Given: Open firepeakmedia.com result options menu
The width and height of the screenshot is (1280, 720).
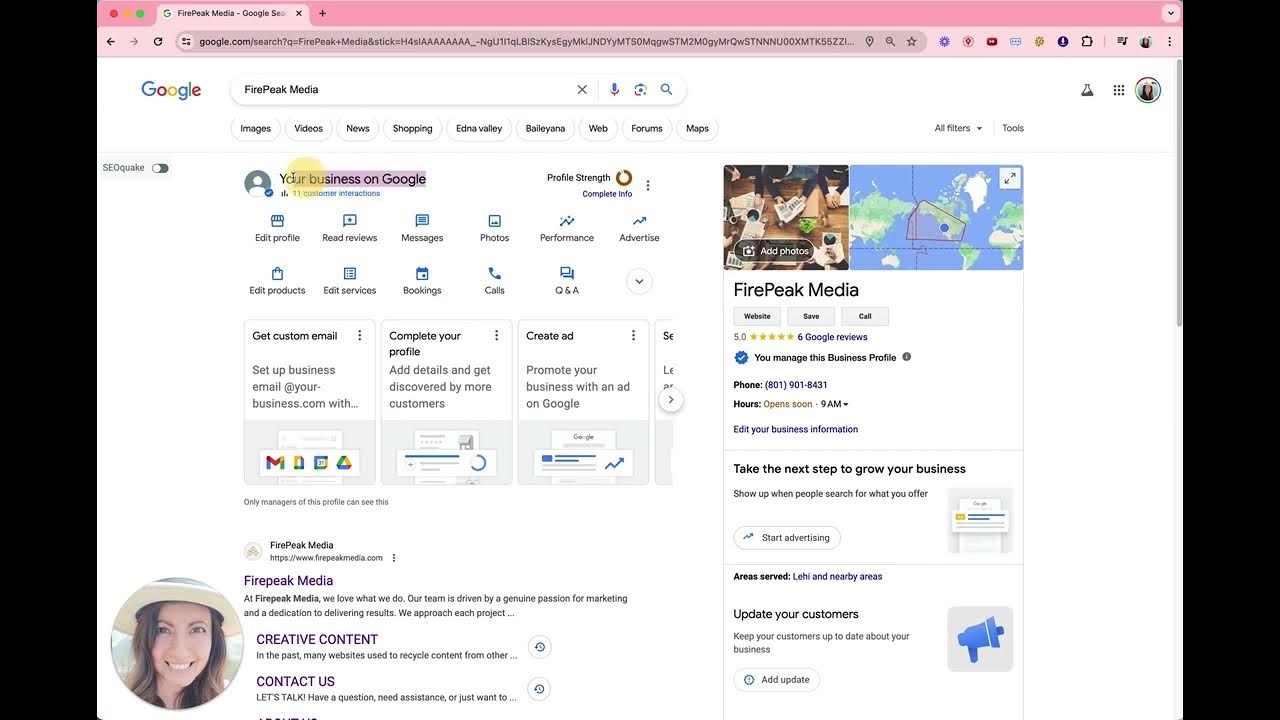Looking at the screenshot, I should tap(394, 558).
